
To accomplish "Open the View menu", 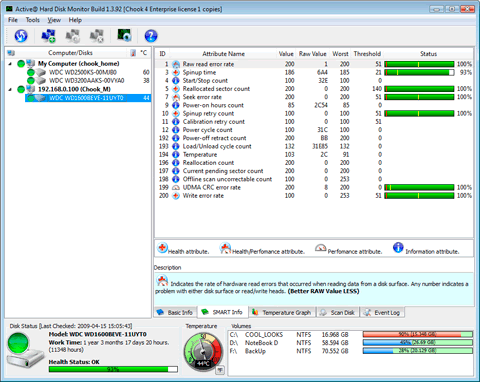I will coord(54,20).
